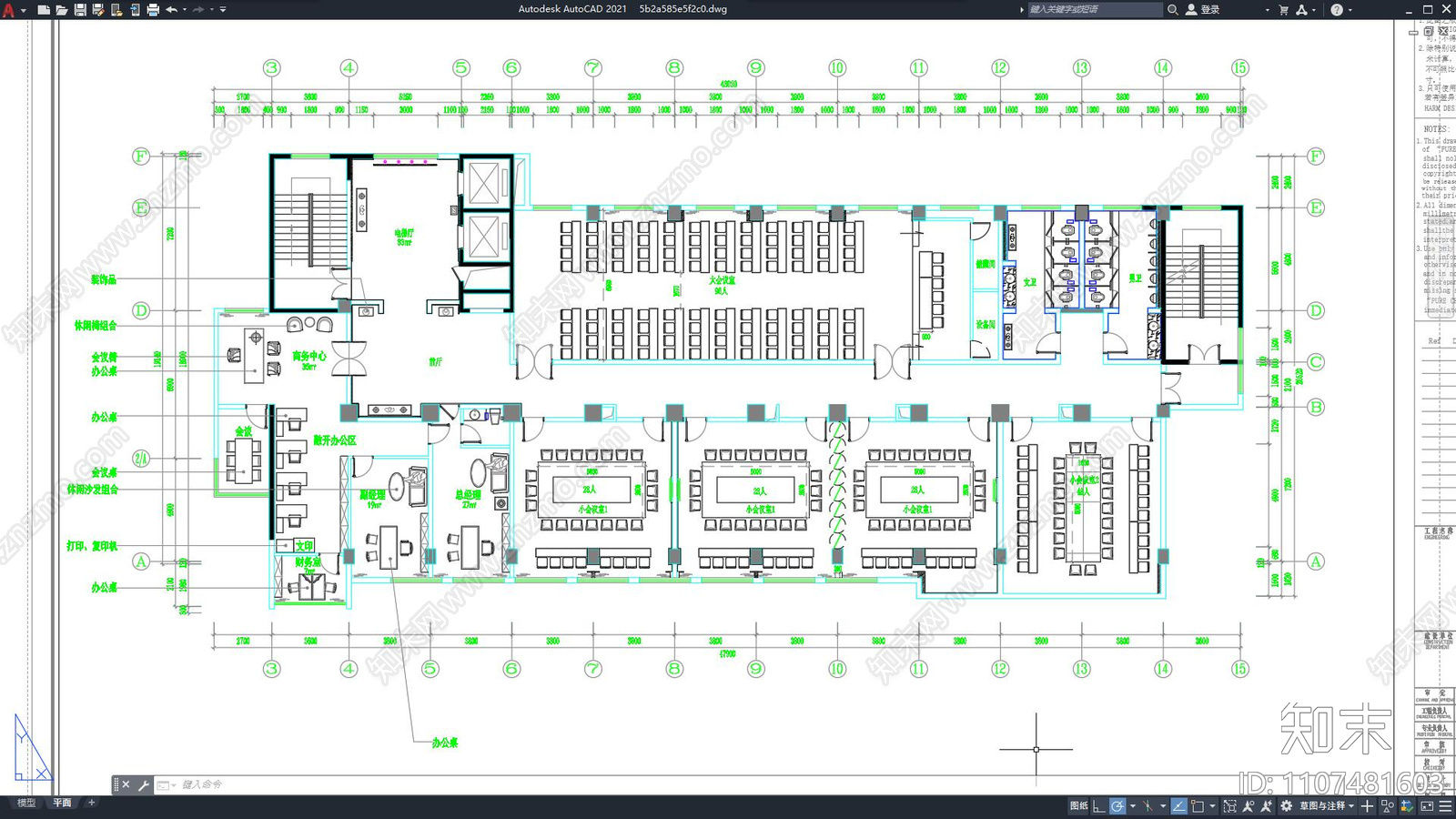The height and width of the screenshot is (819, 1456).
Task: Open the AutoCAD application menu (red A)
Action: (9, 10)
